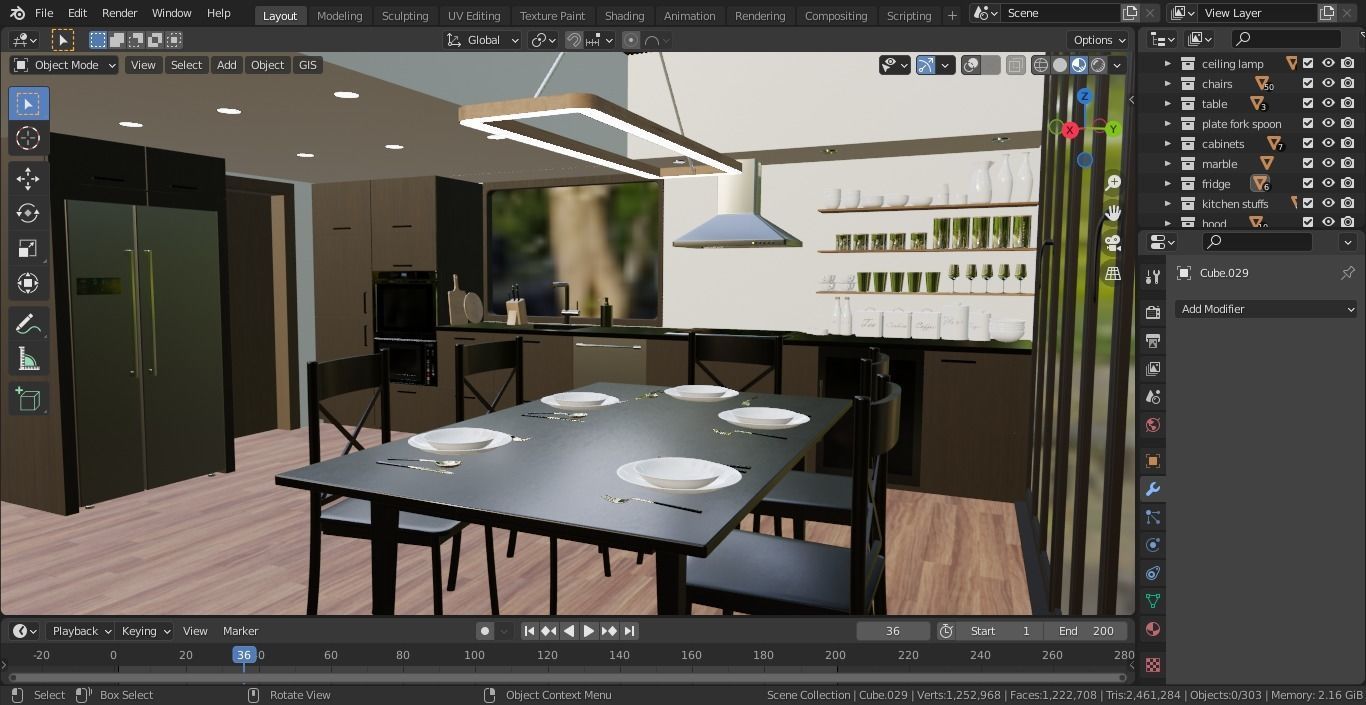Open the viewport Add menu
The image size is (1366, 705).
coord(227,65)
